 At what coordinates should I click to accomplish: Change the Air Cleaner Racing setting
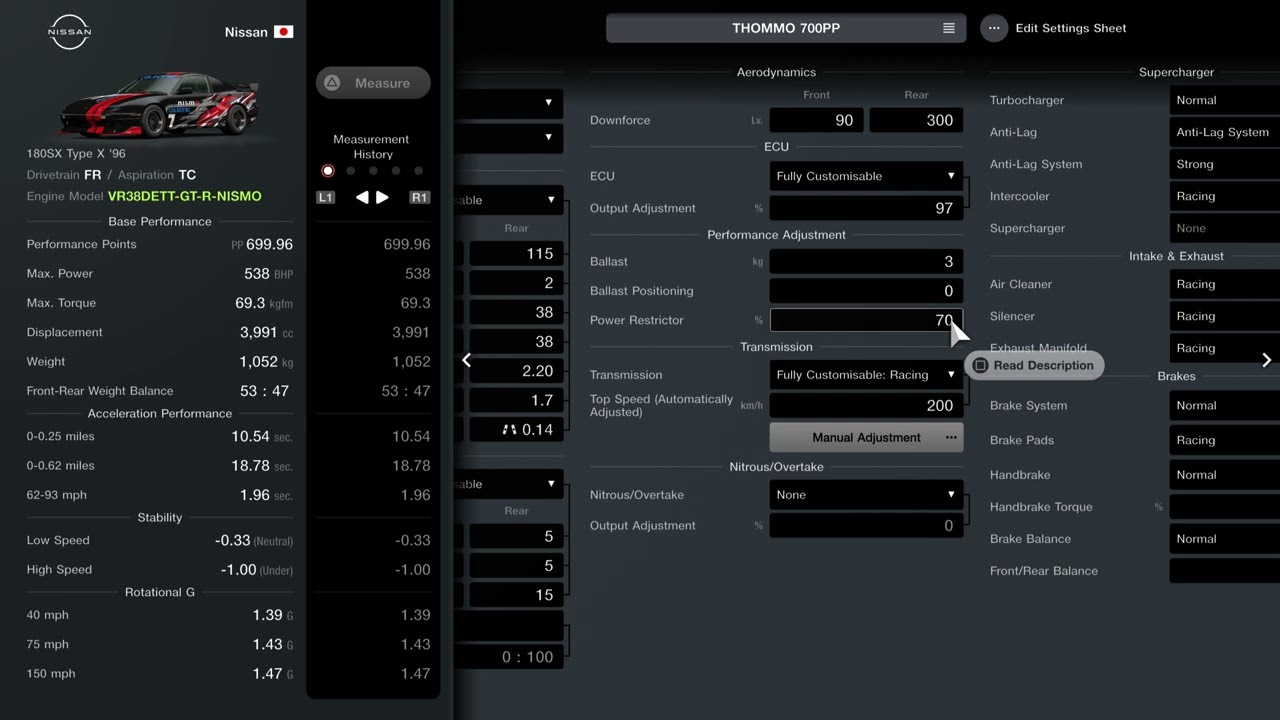[1224, 284]
